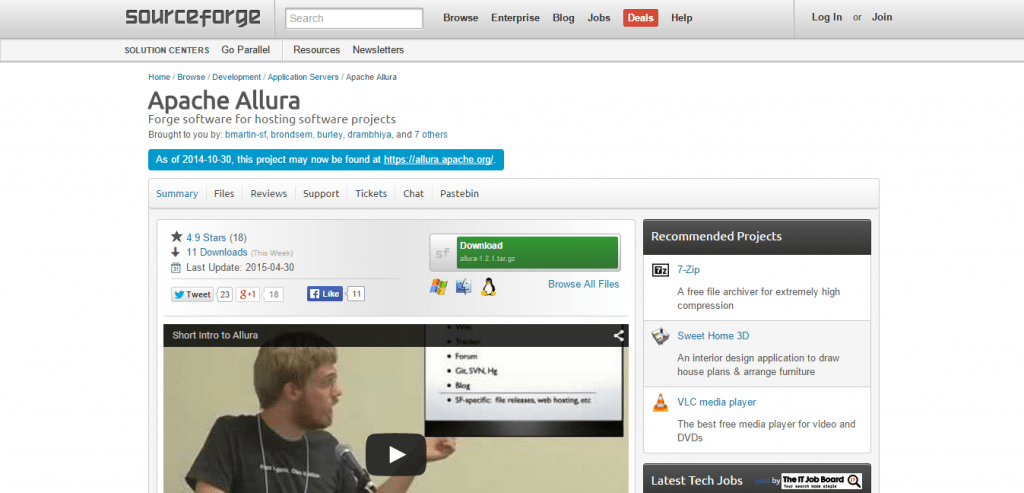This screenshot has width=1024, height=493.
Task: Open the brondsem contributor profile
Action: pos(291,135)
